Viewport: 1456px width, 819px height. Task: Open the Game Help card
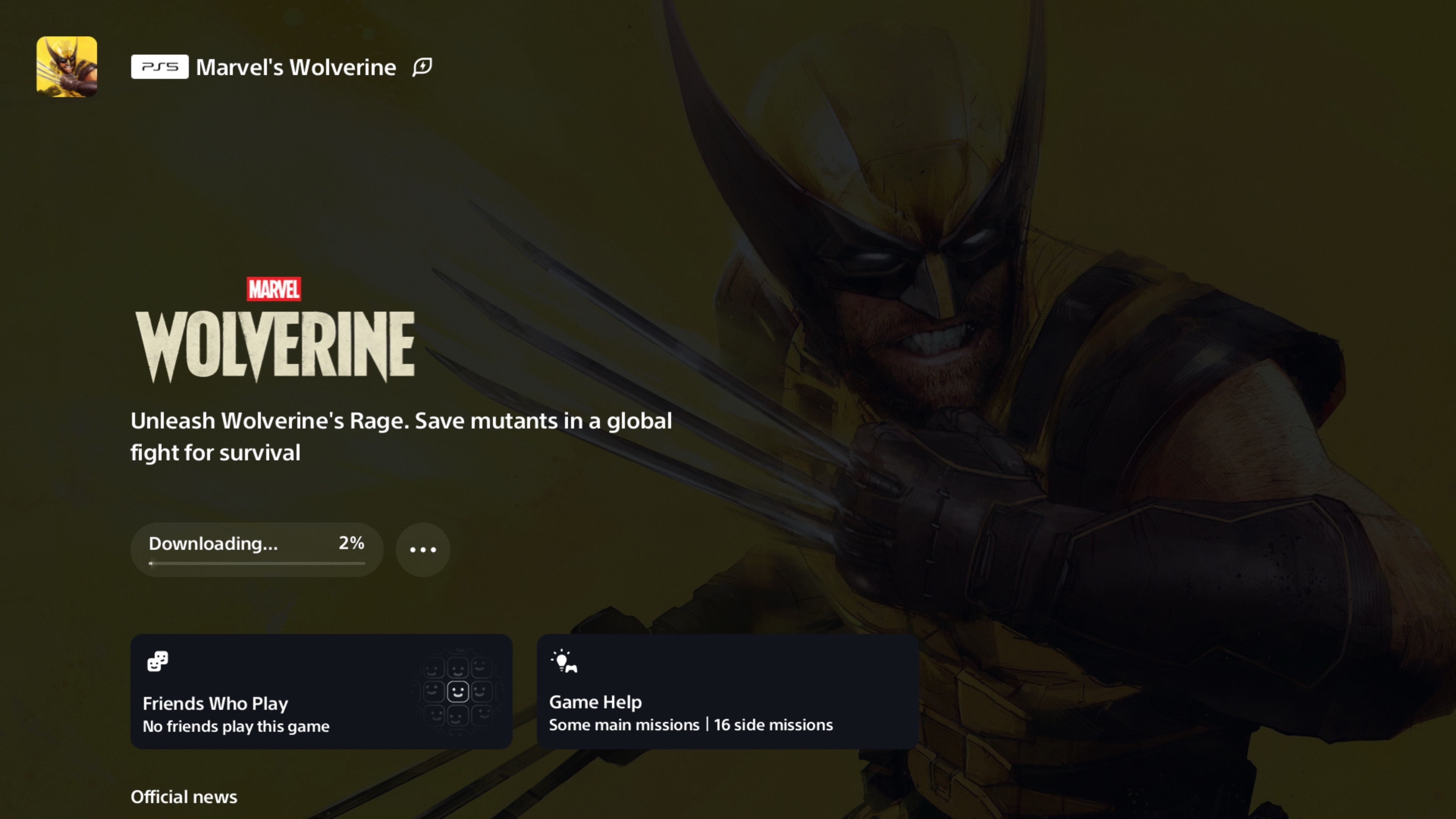click(728, 691)
